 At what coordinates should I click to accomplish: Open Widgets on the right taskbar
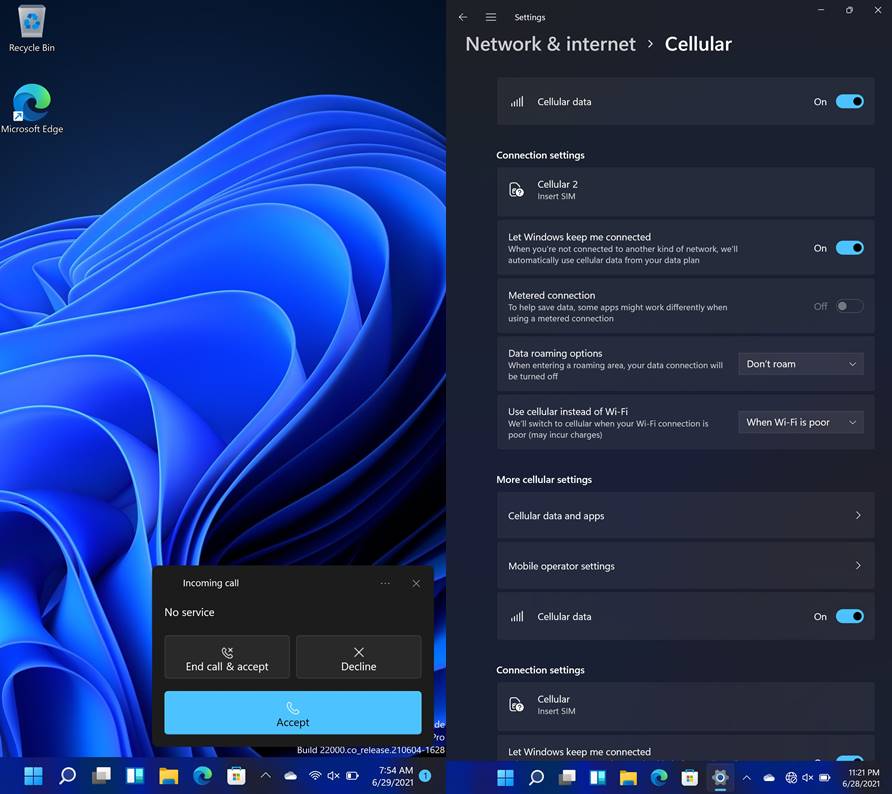click(x=598, y=777)
